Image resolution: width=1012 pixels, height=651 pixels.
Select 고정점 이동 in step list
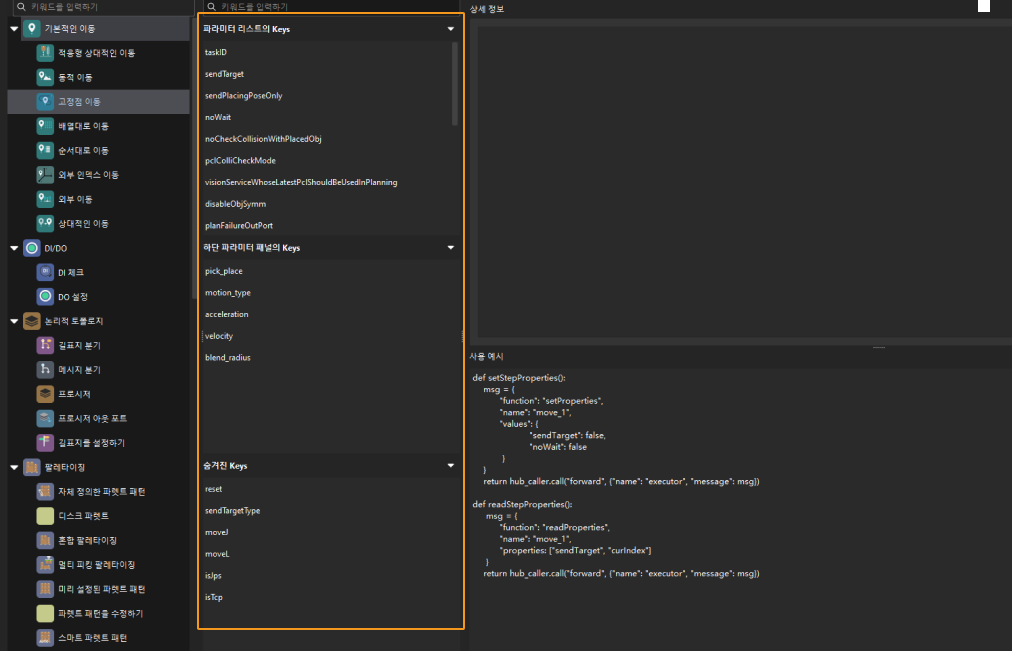[x=79, y=102]
